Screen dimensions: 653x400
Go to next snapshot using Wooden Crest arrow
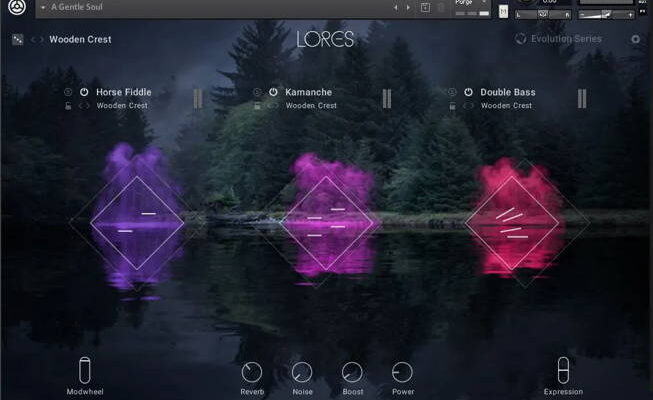pos(41,40)
